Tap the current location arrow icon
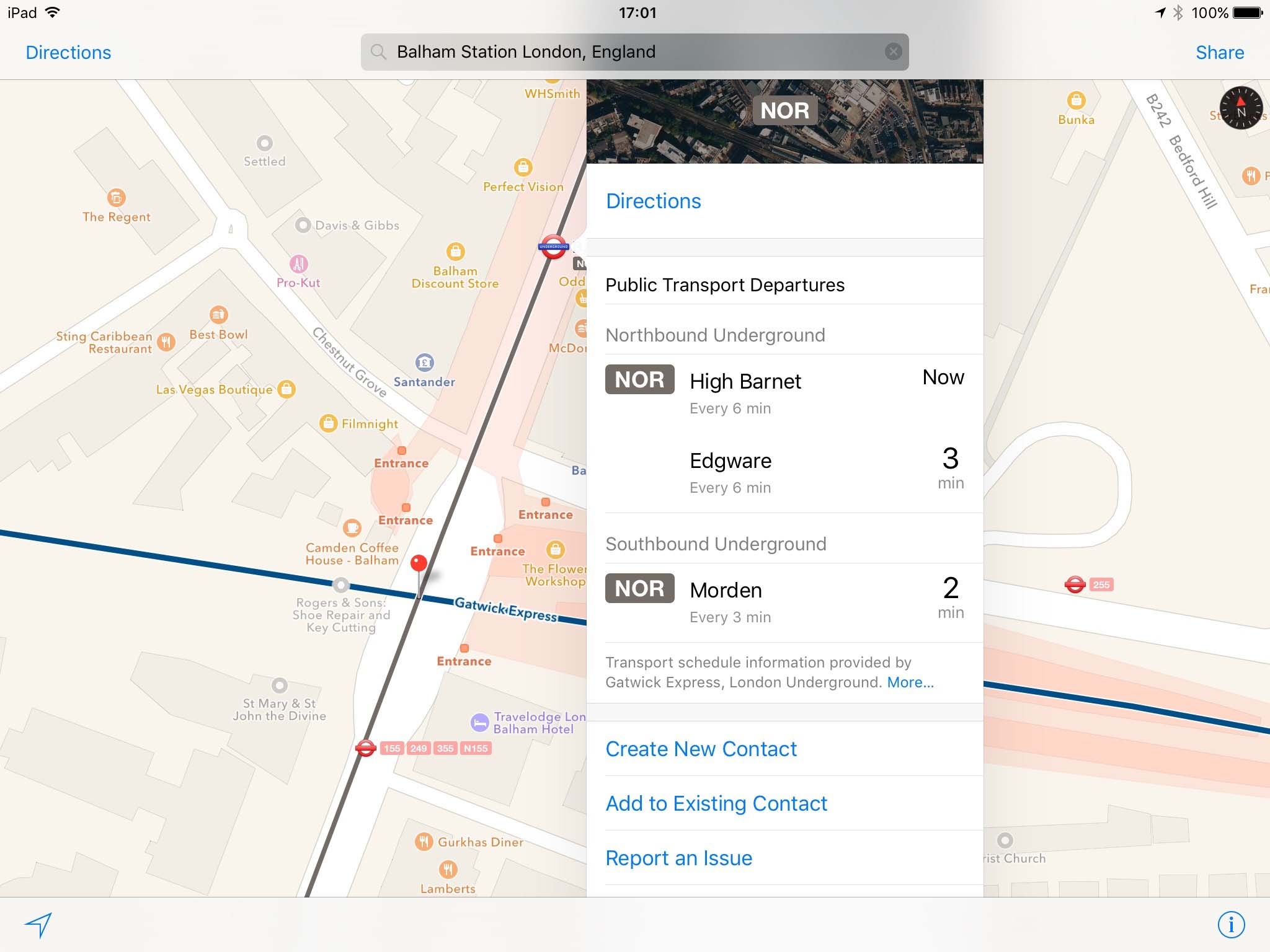 (x=38, y=925)
